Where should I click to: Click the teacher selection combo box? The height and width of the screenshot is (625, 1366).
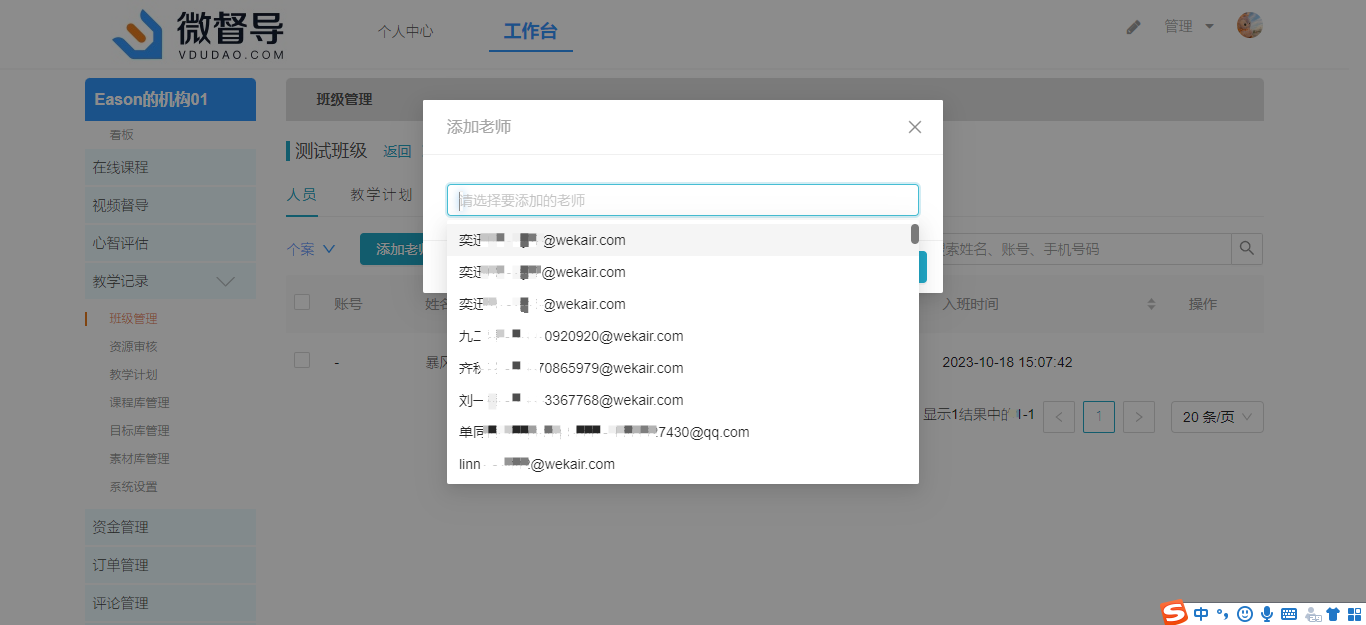[x=682, y=200]
